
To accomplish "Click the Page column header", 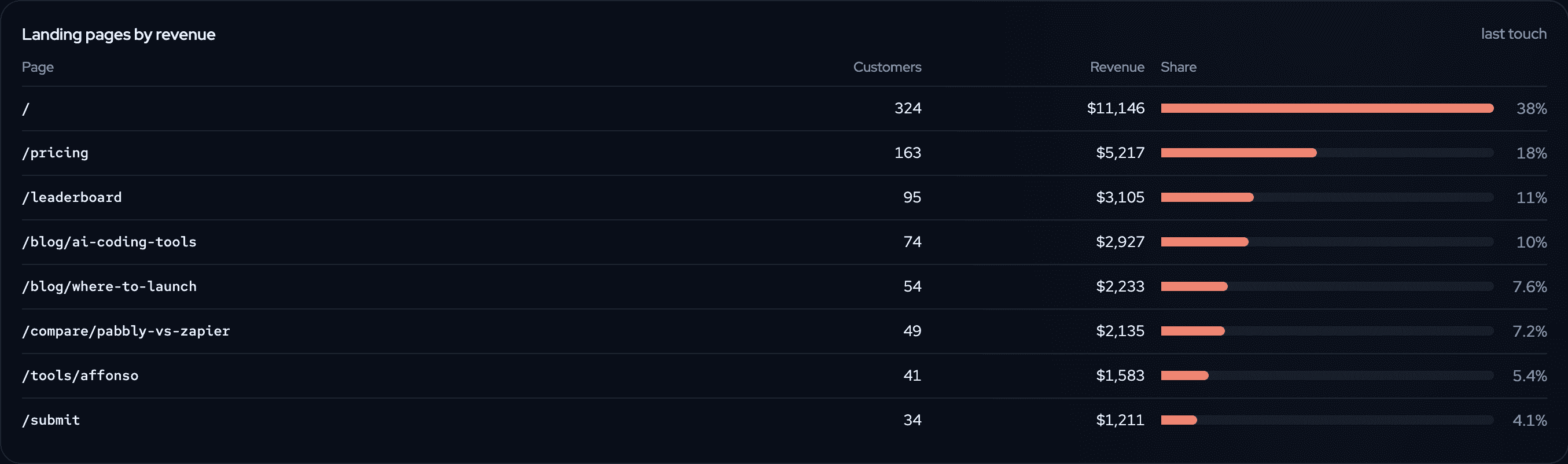I will (38, 67).
